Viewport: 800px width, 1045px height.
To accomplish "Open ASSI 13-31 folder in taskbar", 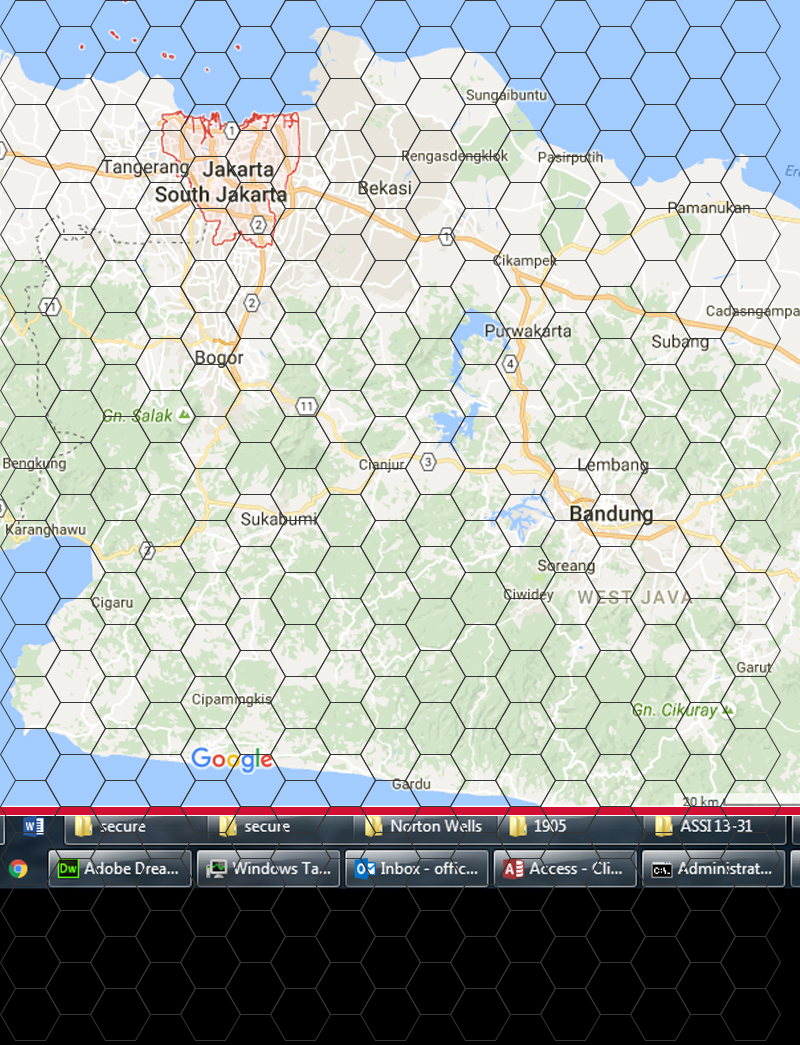I will click(x=716, y=827).
